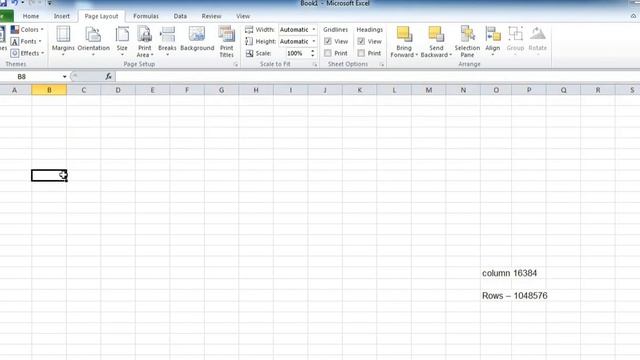The height and width of the screenshot is (360, 640).
Task: Click the "column 16384" text
Action: point(509,273)
